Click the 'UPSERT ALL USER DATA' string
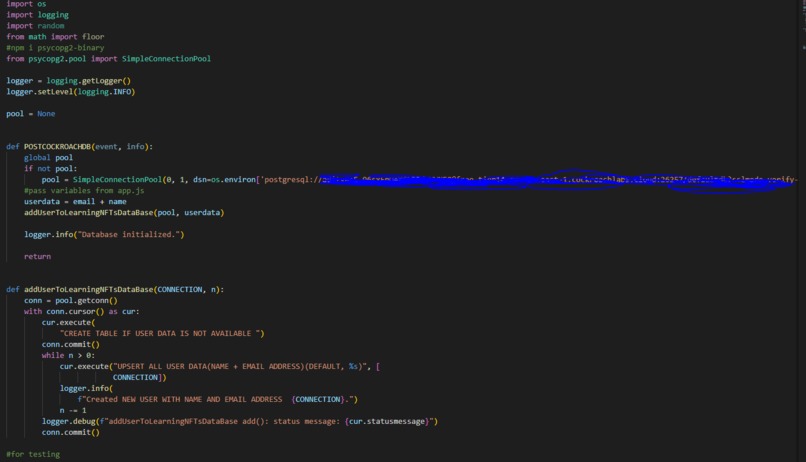The image size is (806, 462). pyautogui.click(x=240, y=366)
